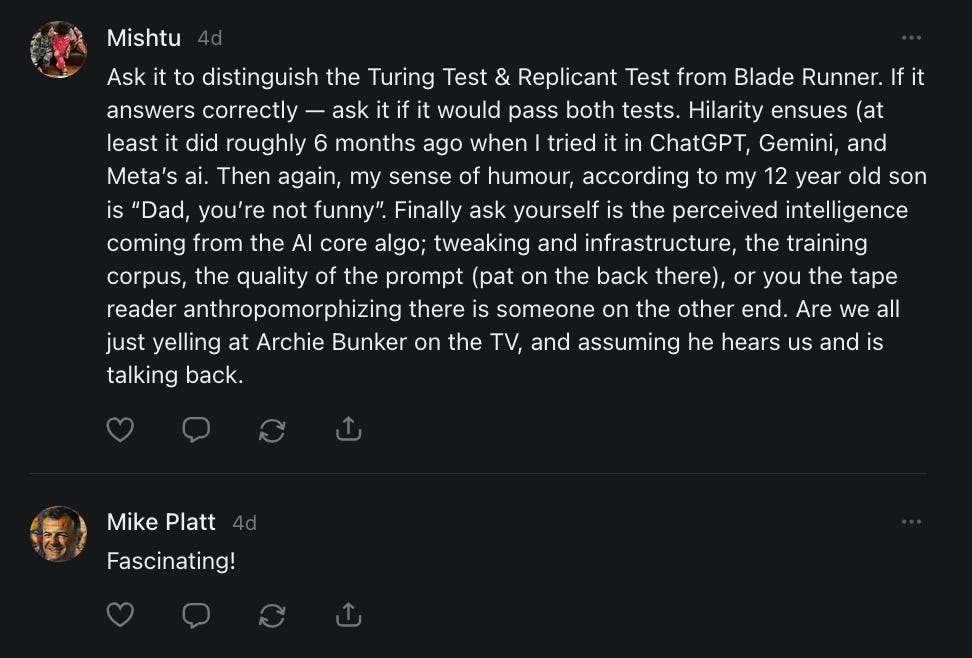The height and width of the screenshot is (658, 972).
Task: Like Mike Platt's comment with the heart
Action: (x=120, y=615)
